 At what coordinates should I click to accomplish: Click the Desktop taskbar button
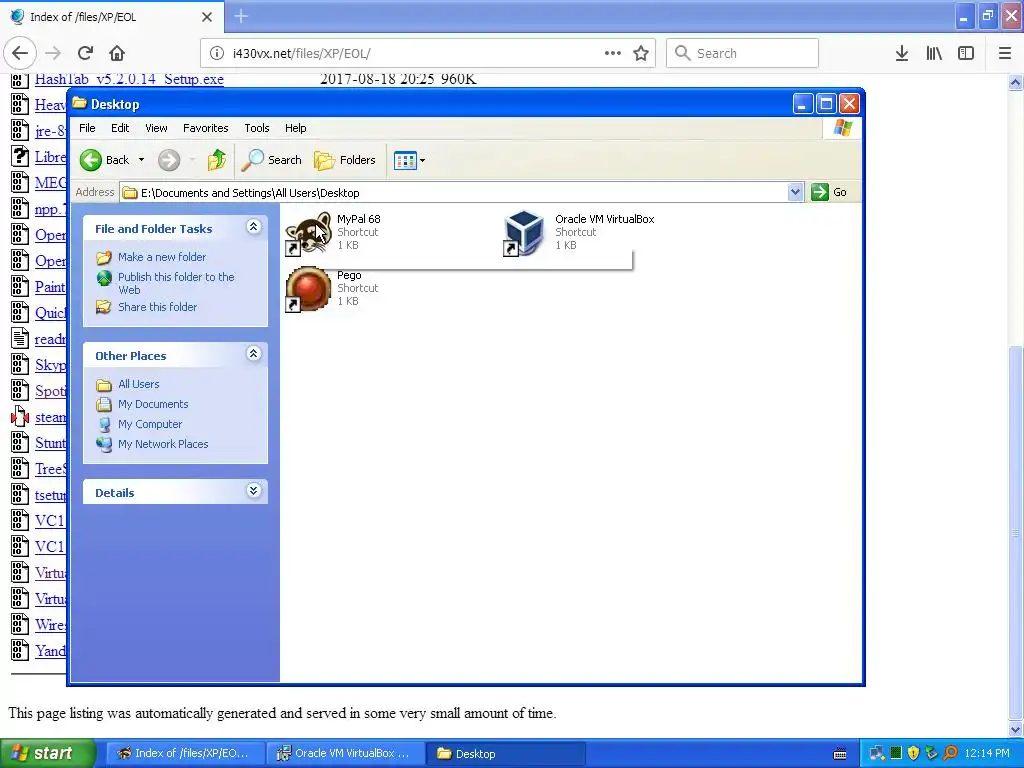[x=506, y=753]
